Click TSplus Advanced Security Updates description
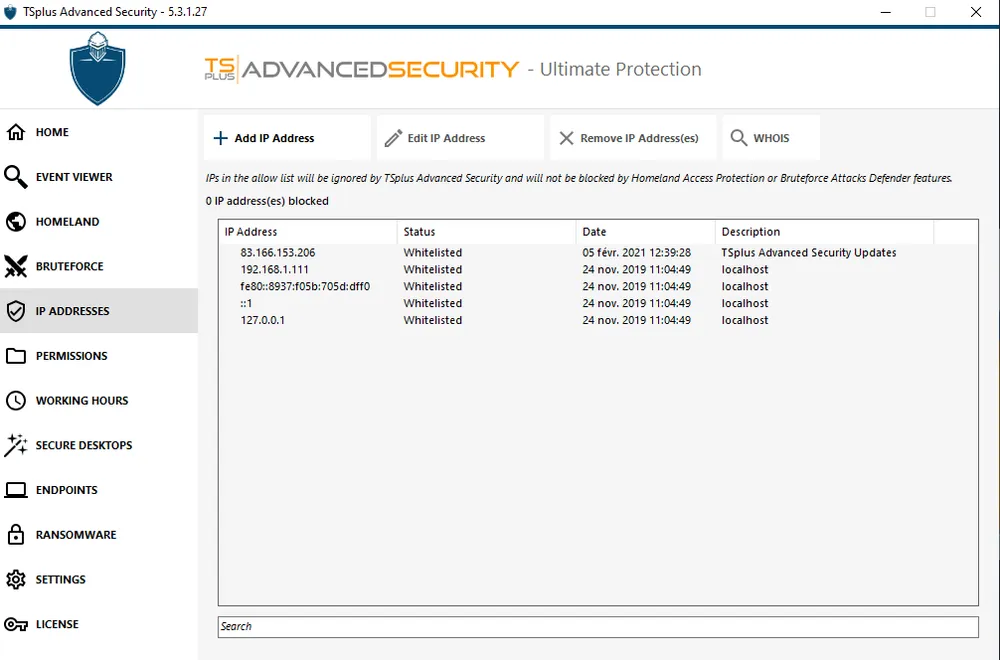 809,253
